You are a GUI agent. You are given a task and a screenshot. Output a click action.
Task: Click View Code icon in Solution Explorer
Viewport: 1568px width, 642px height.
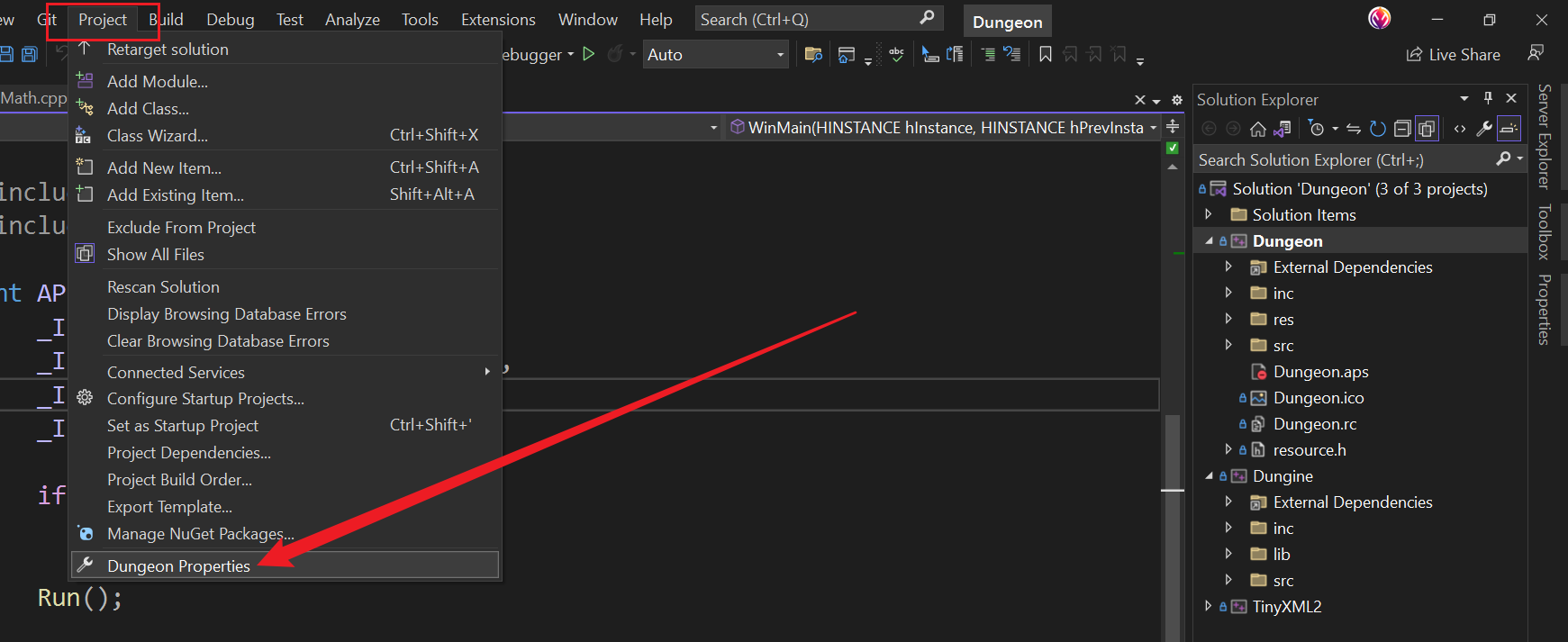pyautogui.click(x=1460, y=129)
